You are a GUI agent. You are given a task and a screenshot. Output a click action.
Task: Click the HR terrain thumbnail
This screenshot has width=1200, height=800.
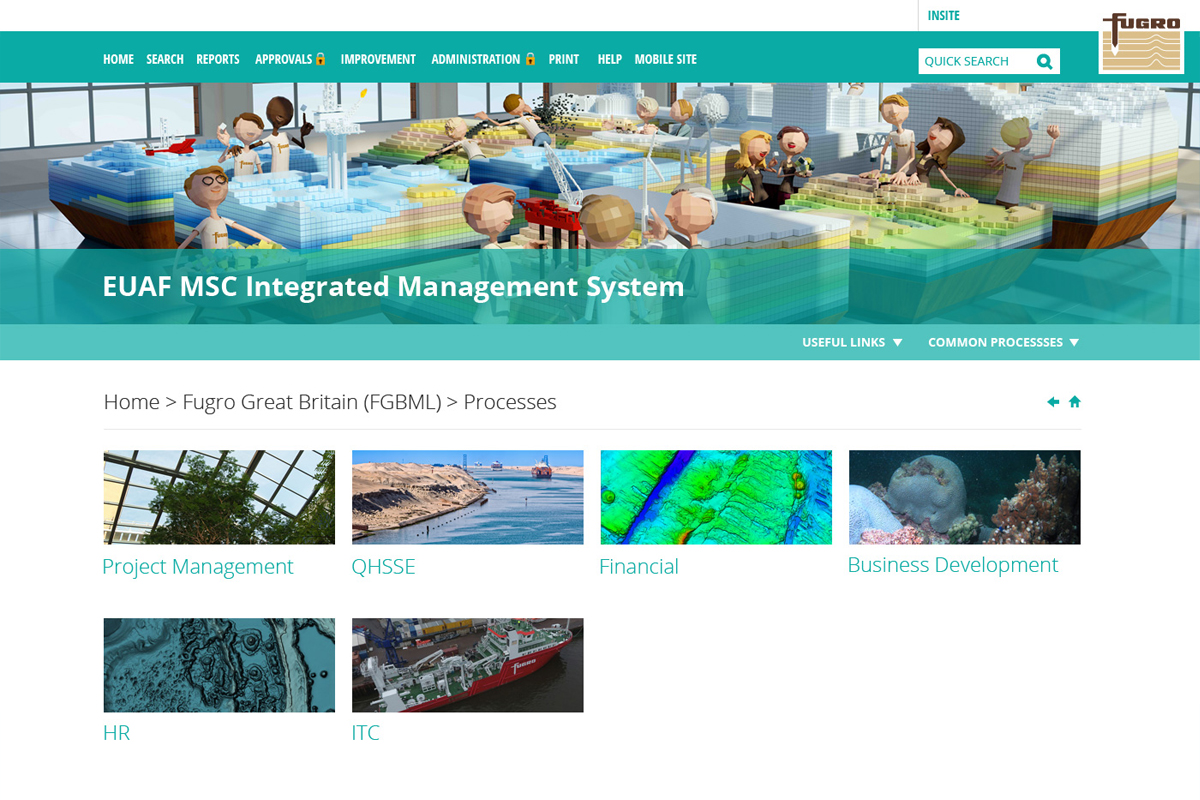219,665
